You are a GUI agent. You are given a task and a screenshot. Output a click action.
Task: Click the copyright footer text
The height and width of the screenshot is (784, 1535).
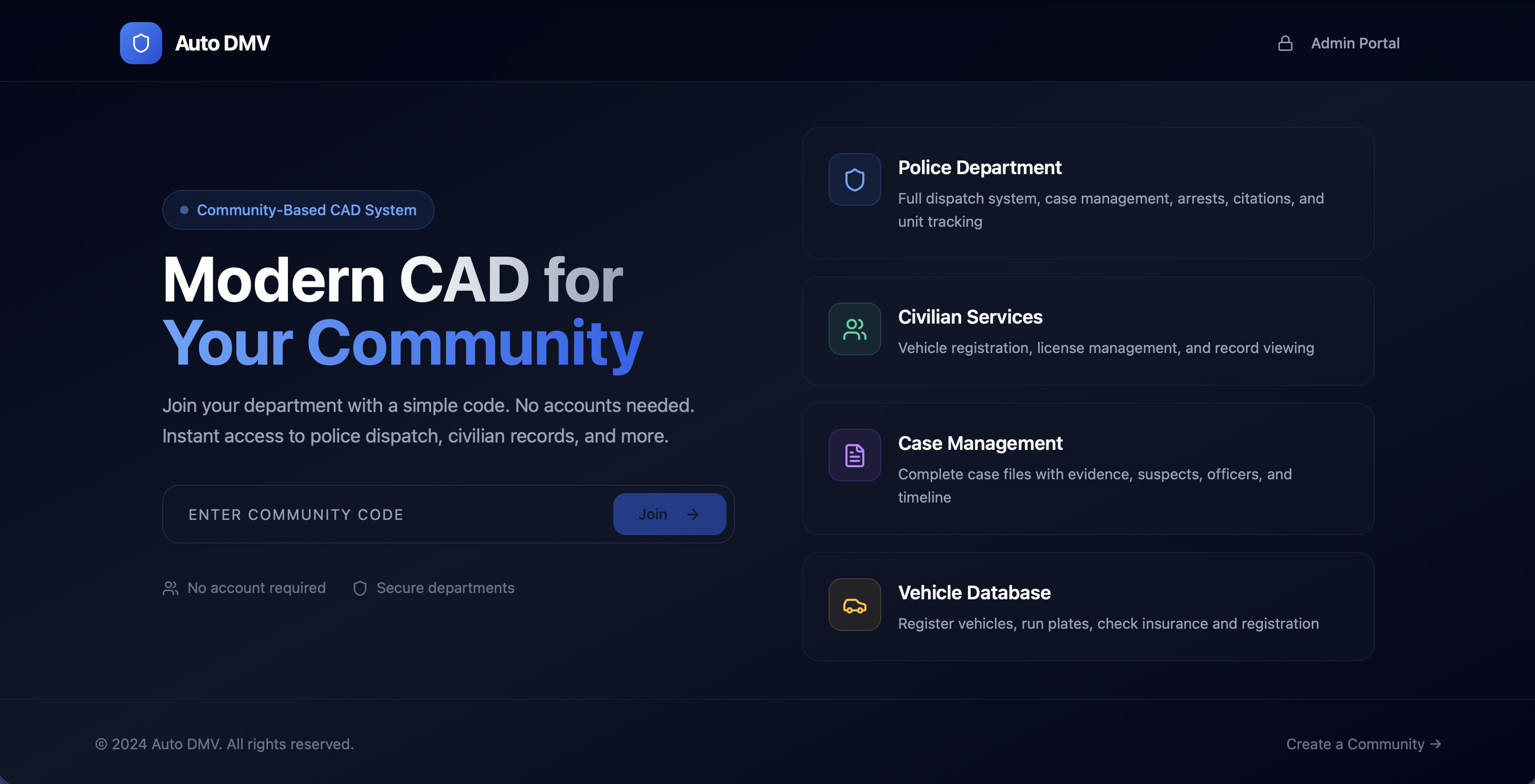point(225,744)
